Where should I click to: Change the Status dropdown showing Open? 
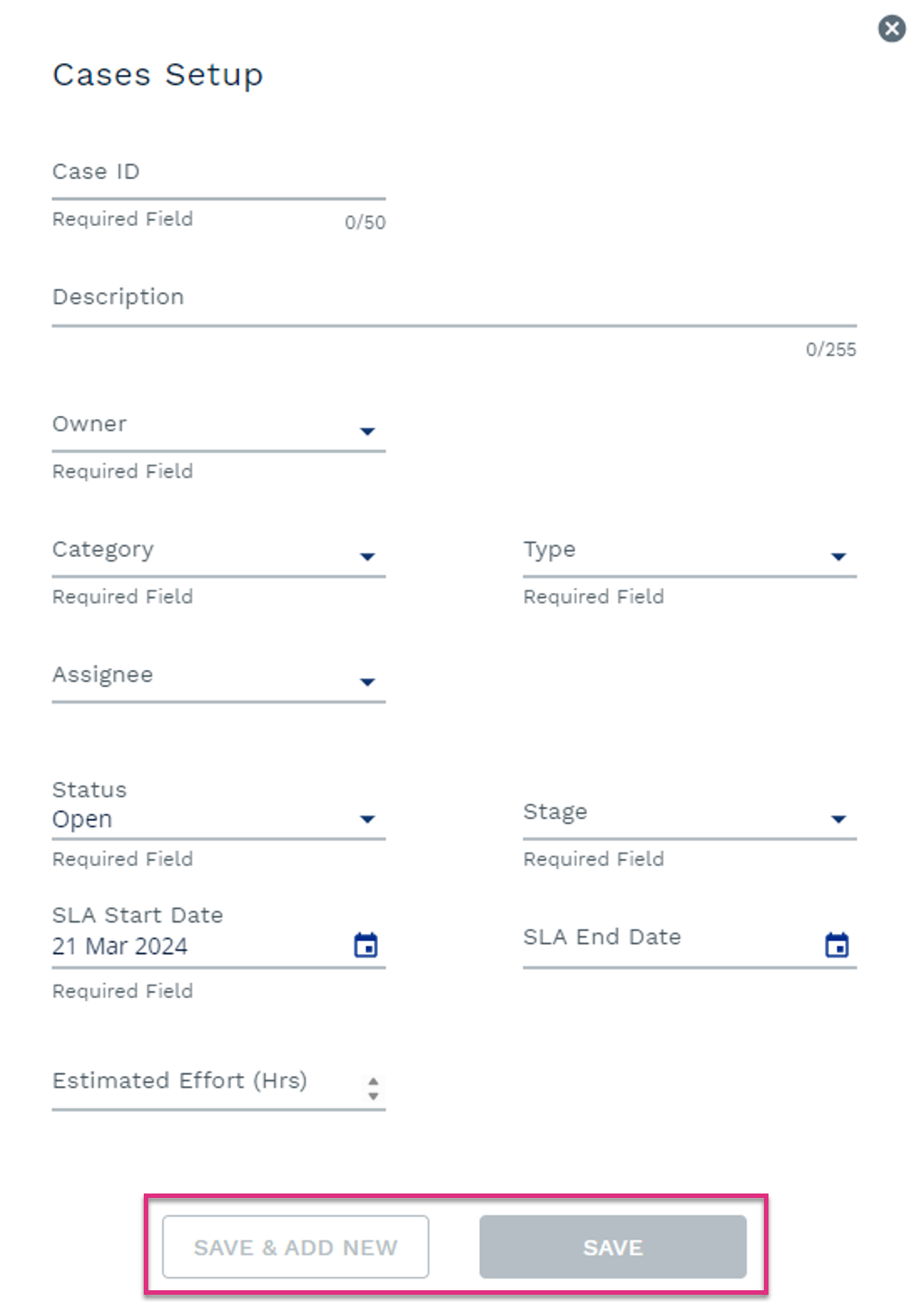tap(219, 807)
